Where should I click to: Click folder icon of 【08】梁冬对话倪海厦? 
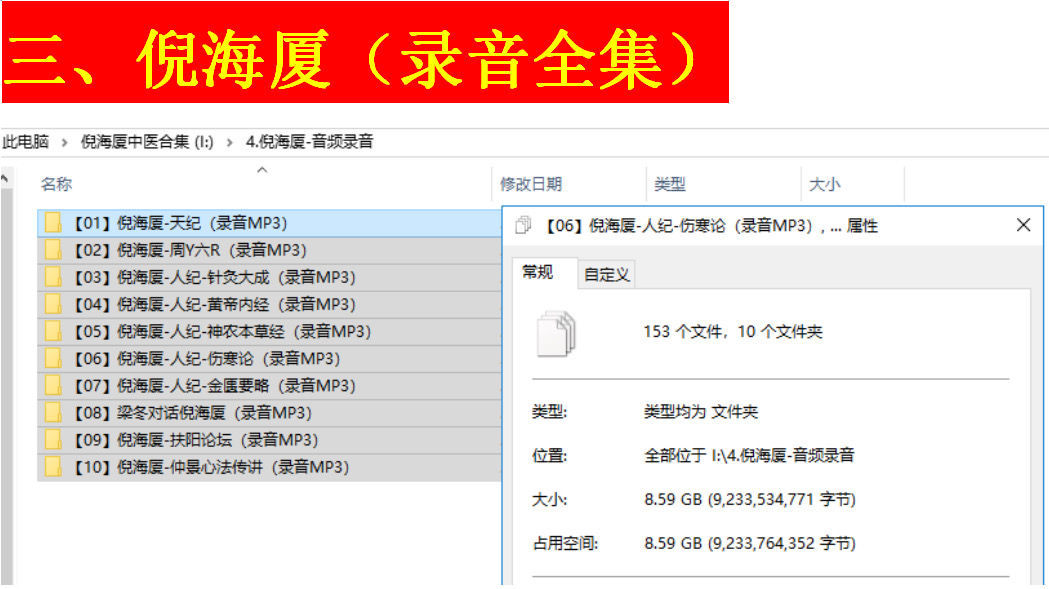(53, 412)
